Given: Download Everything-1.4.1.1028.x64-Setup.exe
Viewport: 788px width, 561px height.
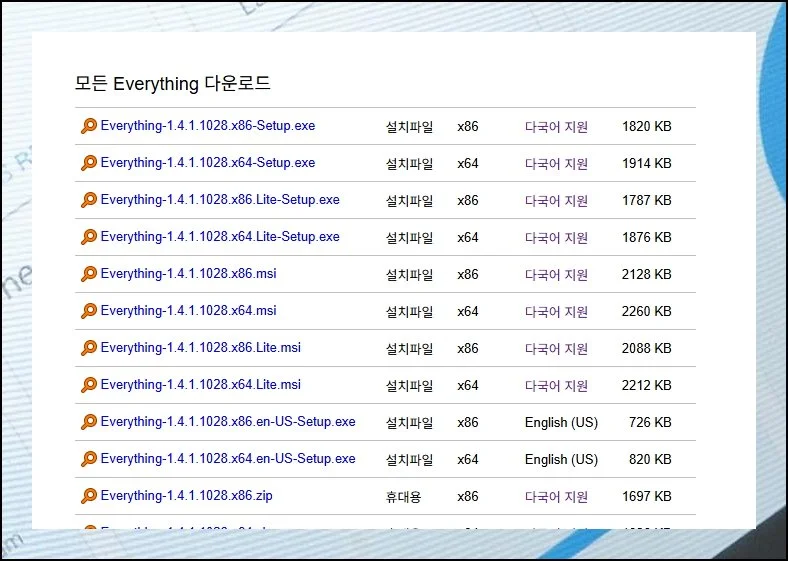Looking at the screenshot, I should click(x=208, y=163).
